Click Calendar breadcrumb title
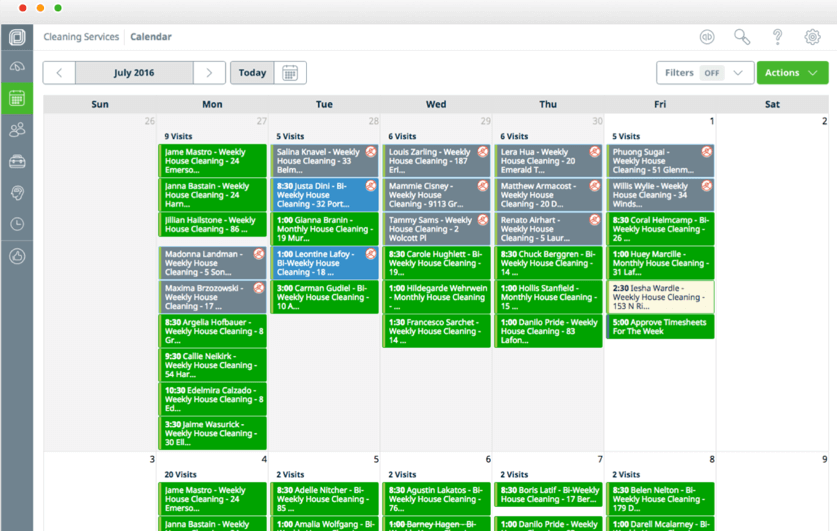 pyautogui.click(x=151, y=37)
